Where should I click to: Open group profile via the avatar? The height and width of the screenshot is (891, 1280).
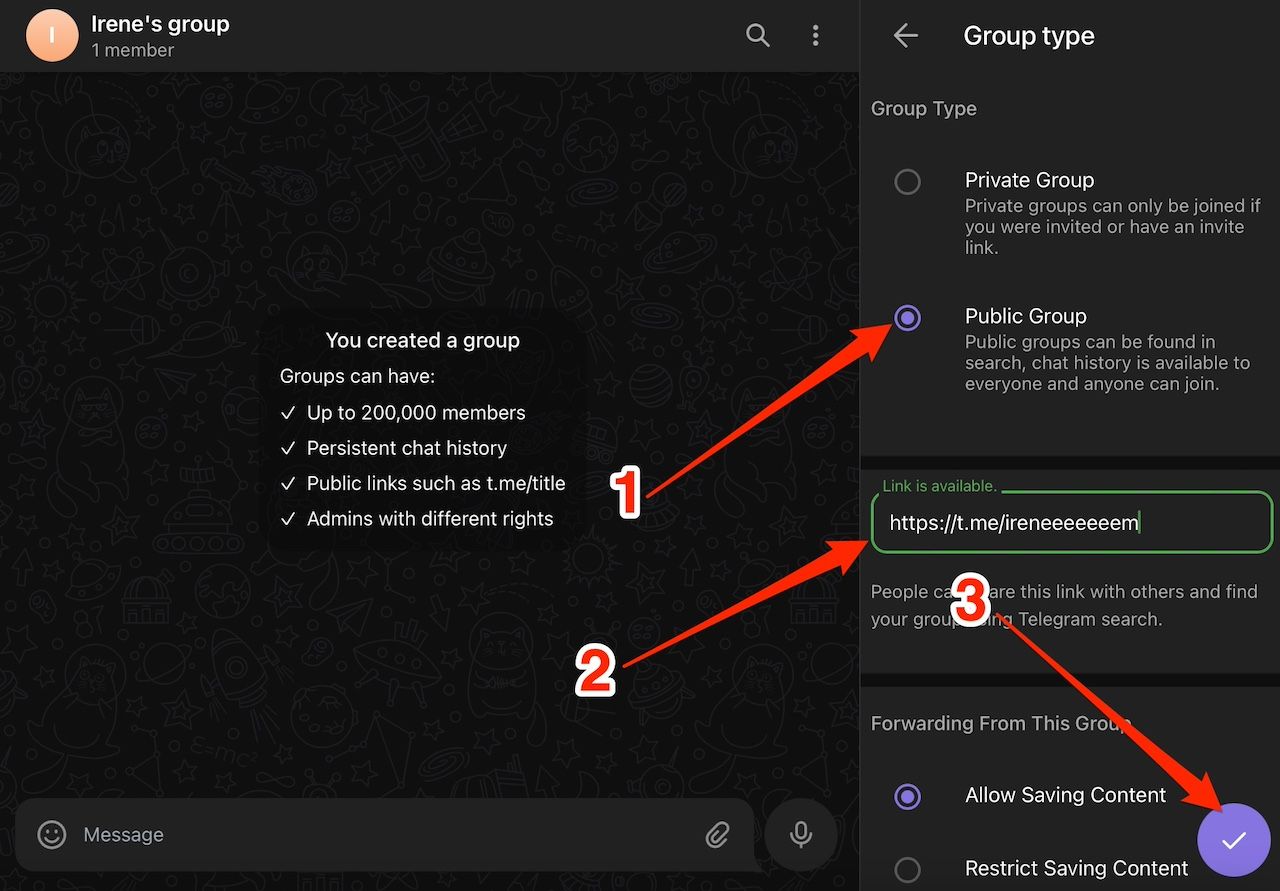coord(51,35)
